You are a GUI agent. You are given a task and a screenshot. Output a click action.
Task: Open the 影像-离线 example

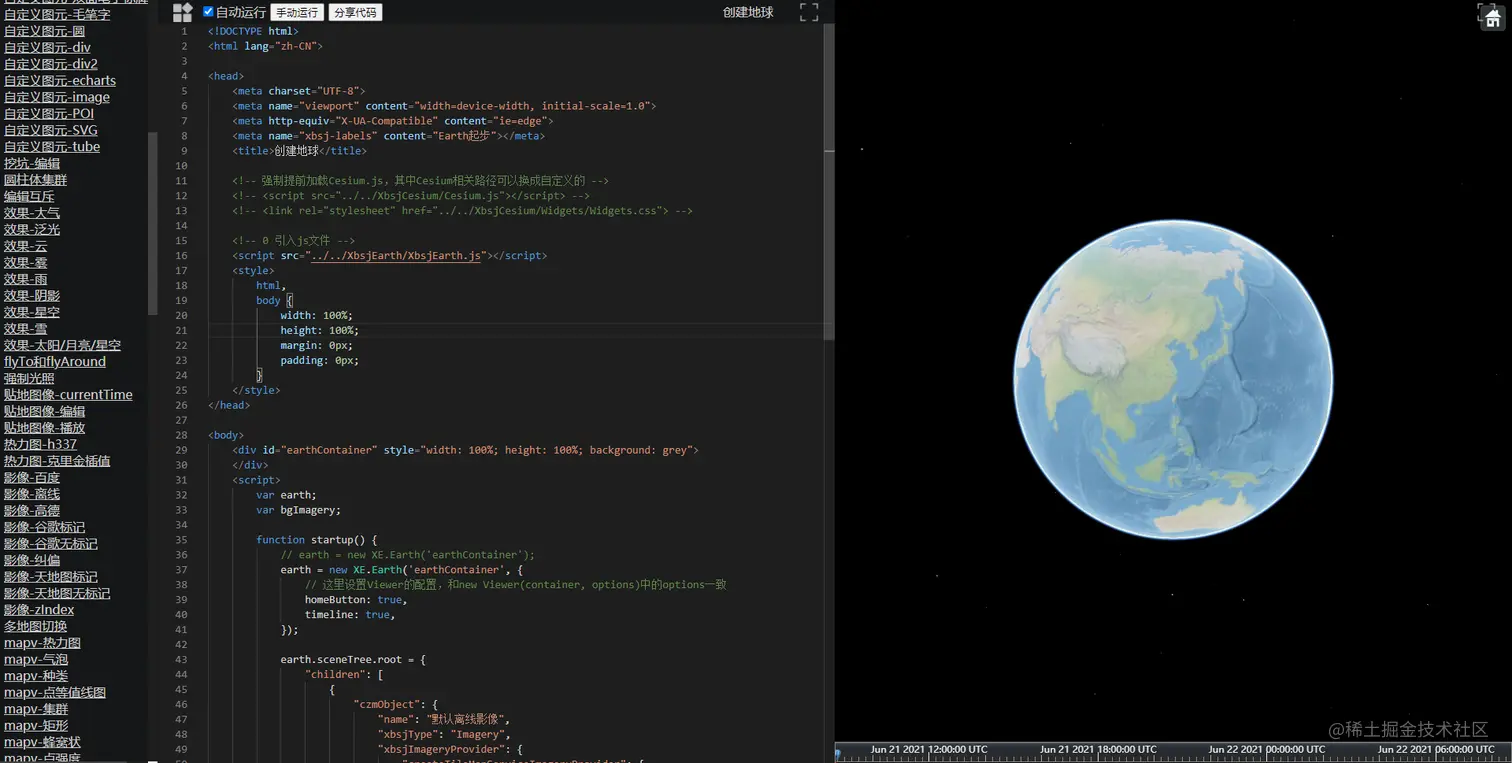pyautogui.click(x=32, y=494)
